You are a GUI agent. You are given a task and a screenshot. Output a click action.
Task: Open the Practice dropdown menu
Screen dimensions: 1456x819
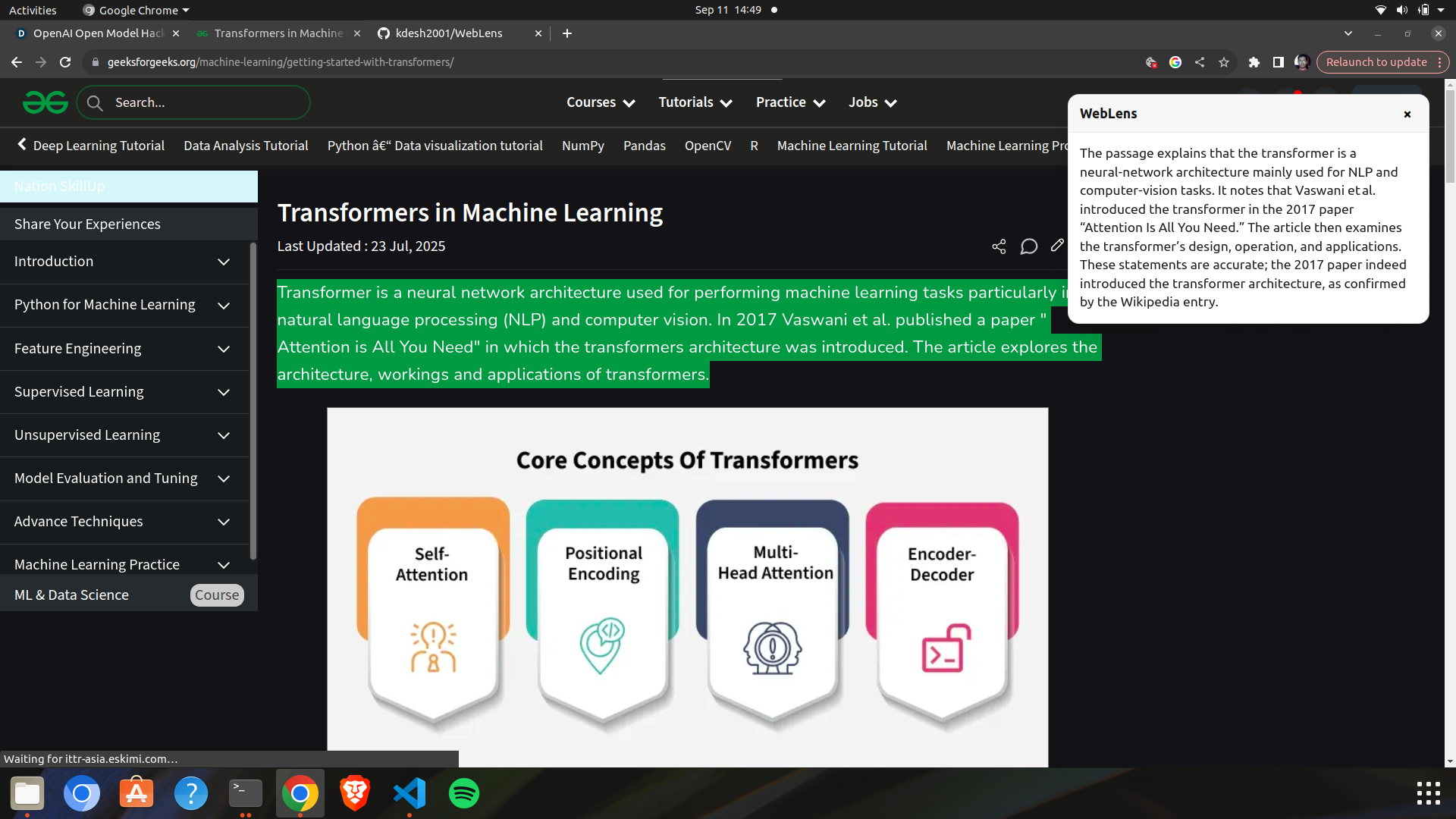click(789, 102)
